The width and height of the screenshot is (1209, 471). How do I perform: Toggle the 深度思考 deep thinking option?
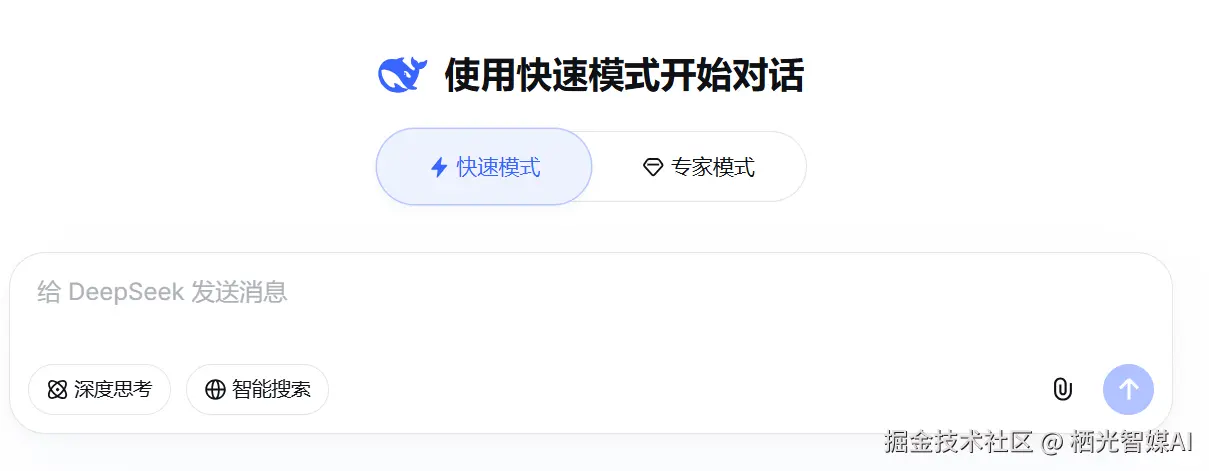click(99, 389)
